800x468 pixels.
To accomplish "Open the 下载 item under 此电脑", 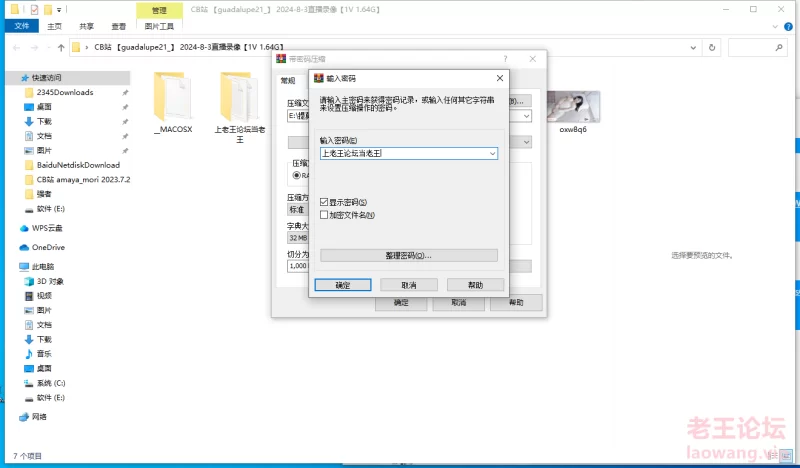I will tap(44, 339).
